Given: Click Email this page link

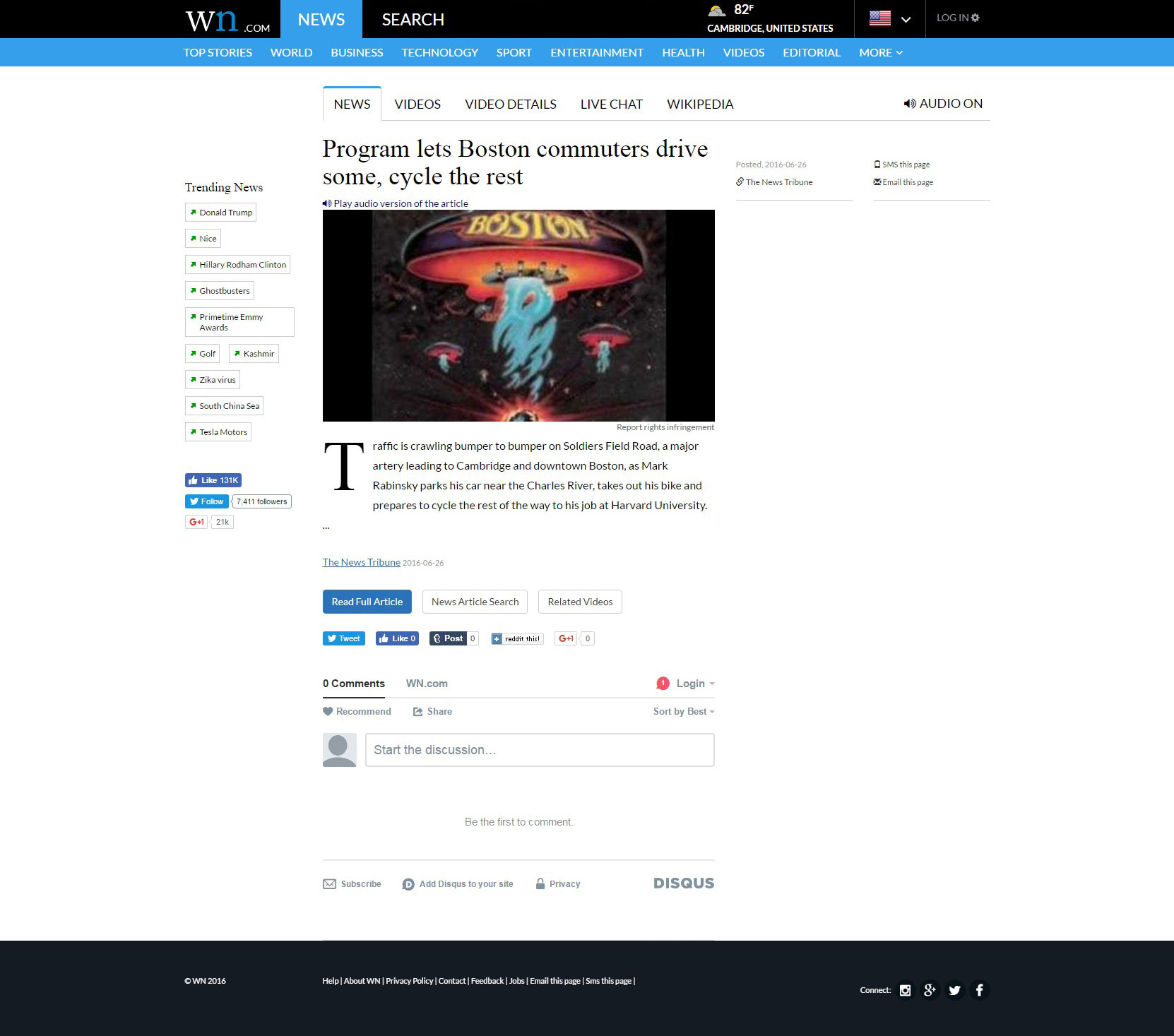Looking at the screenshot, I should (903, 182).
